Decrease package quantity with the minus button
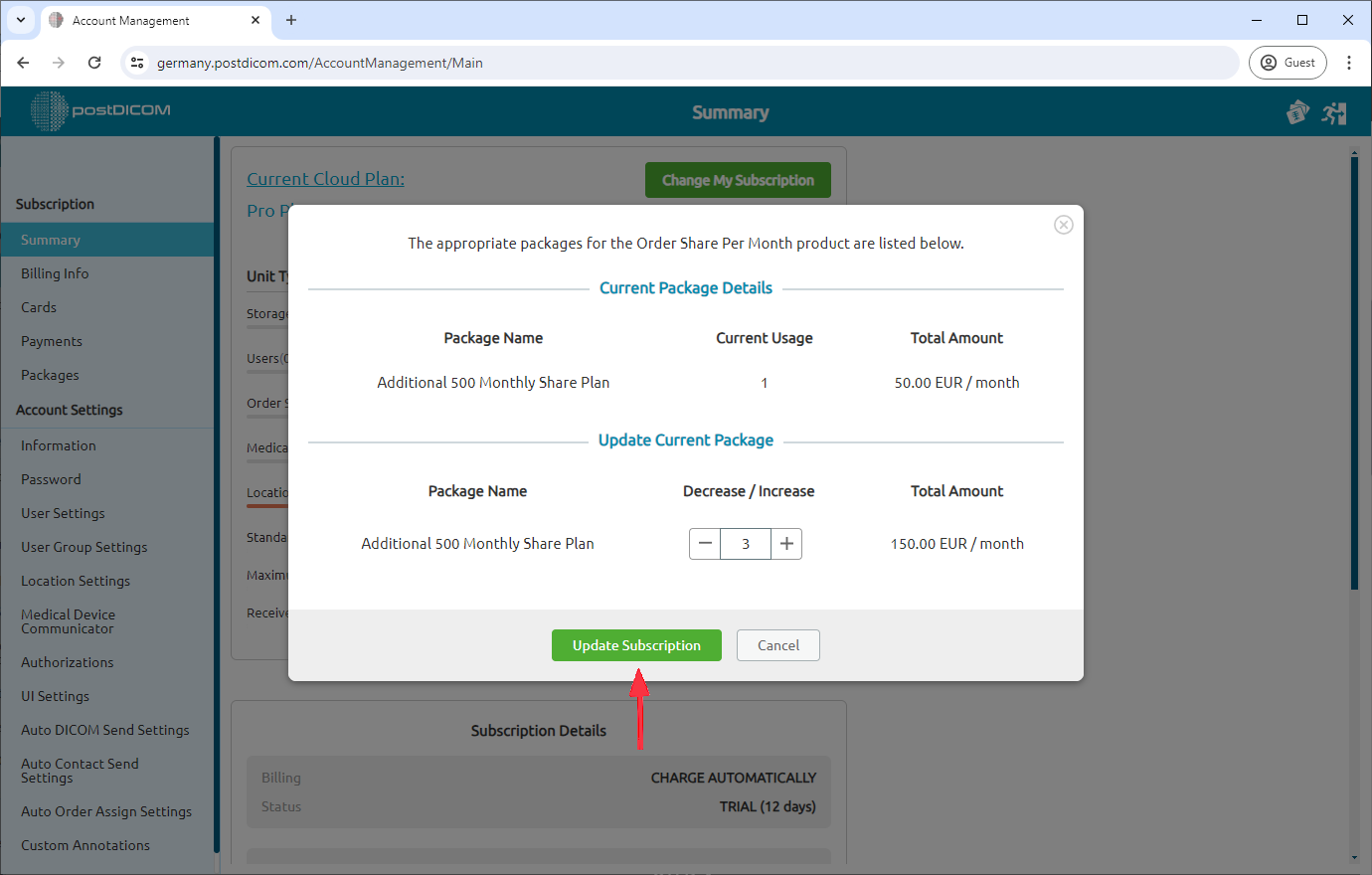Screen dimensions: 1372x875 (x=705, y=544)
